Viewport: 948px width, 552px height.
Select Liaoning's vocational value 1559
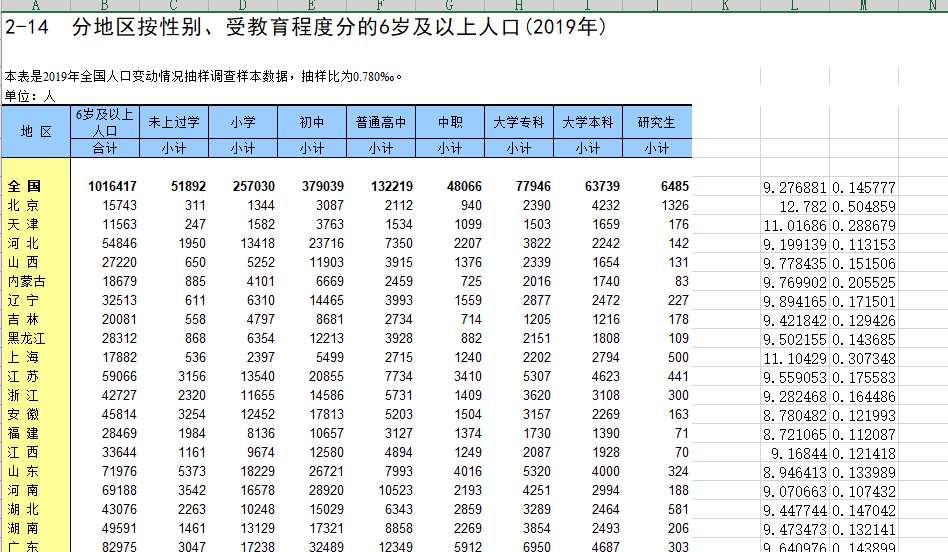pyautogui.click(x=468, y=300)
